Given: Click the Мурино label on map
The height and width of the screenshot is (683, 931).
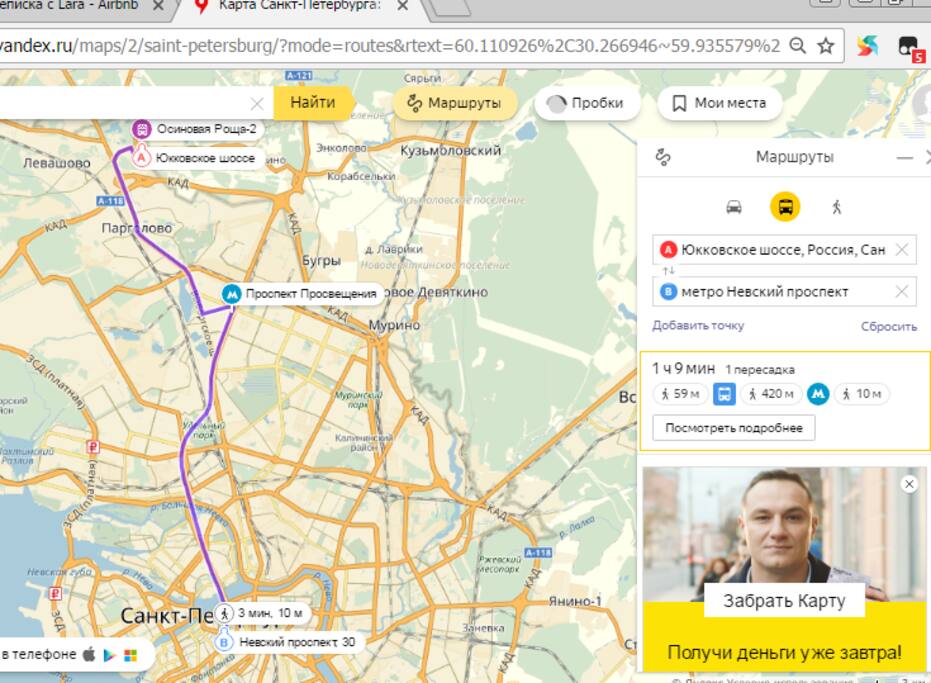Looking at the screenshot, I should pos(394,325).
